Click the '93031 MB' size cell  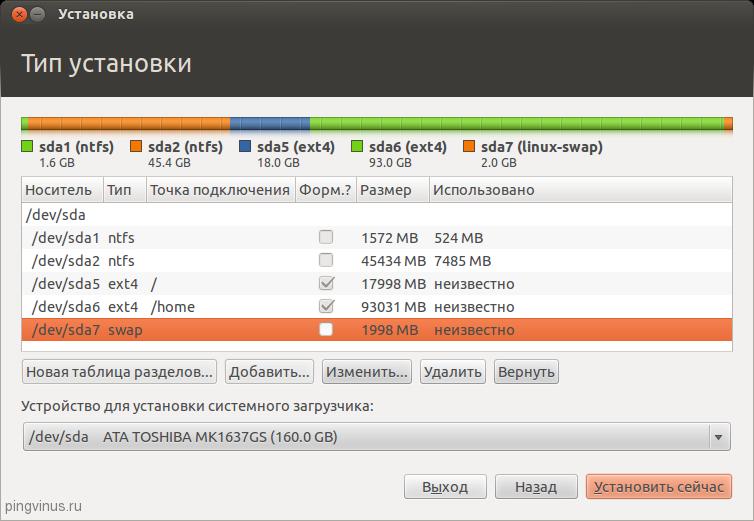[x=393, y=307]
